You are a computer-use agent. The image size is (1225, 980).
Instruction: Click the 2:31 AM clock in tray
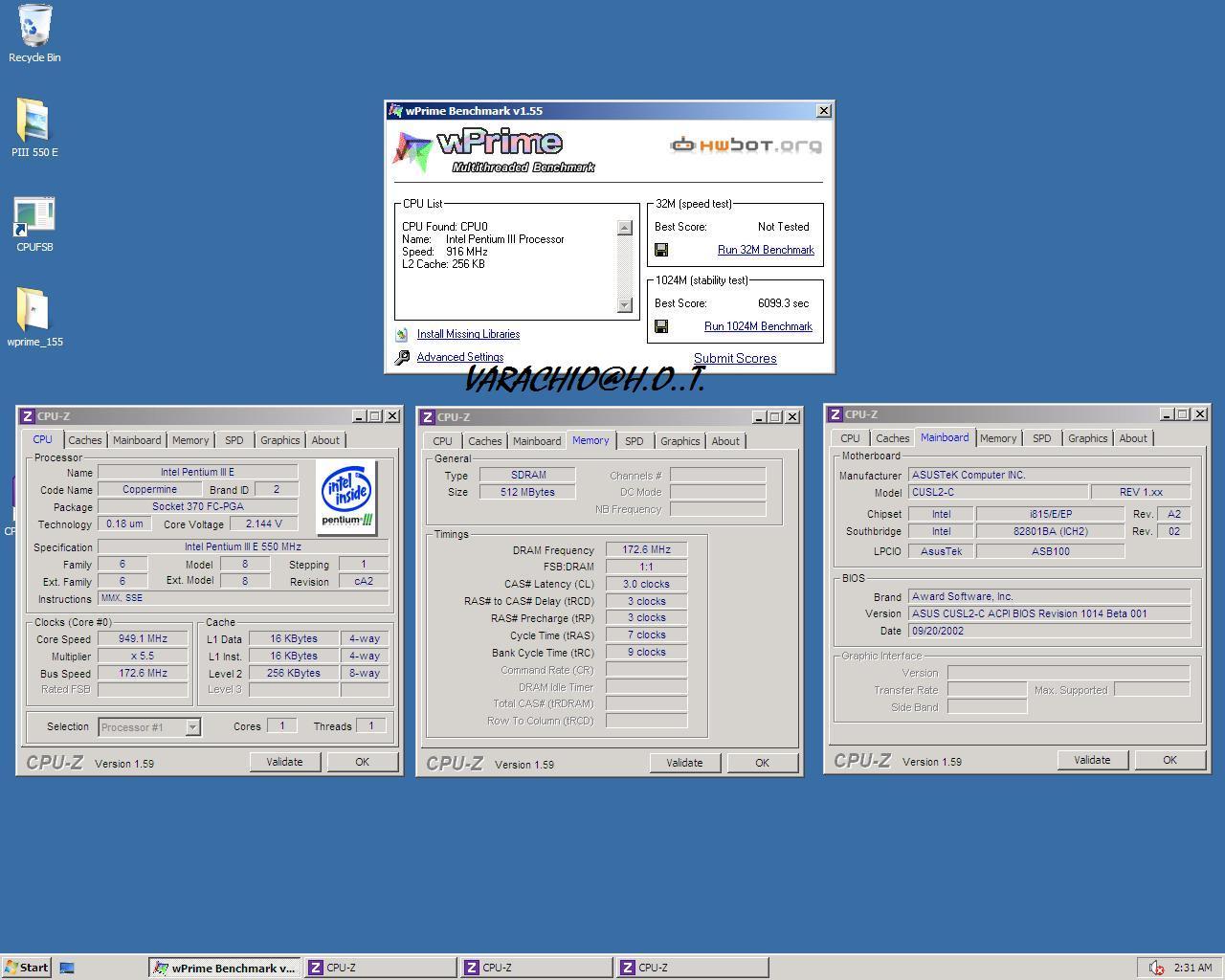pyautogui.click(x=1192, y=968)
